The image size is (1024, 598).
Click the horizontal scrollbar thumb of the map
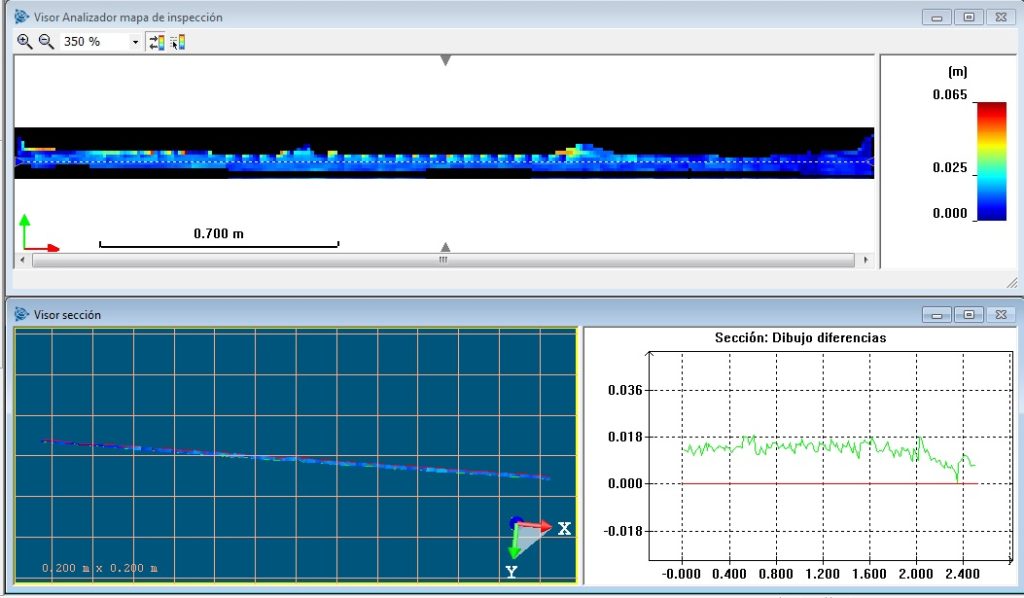click(443, 260)
